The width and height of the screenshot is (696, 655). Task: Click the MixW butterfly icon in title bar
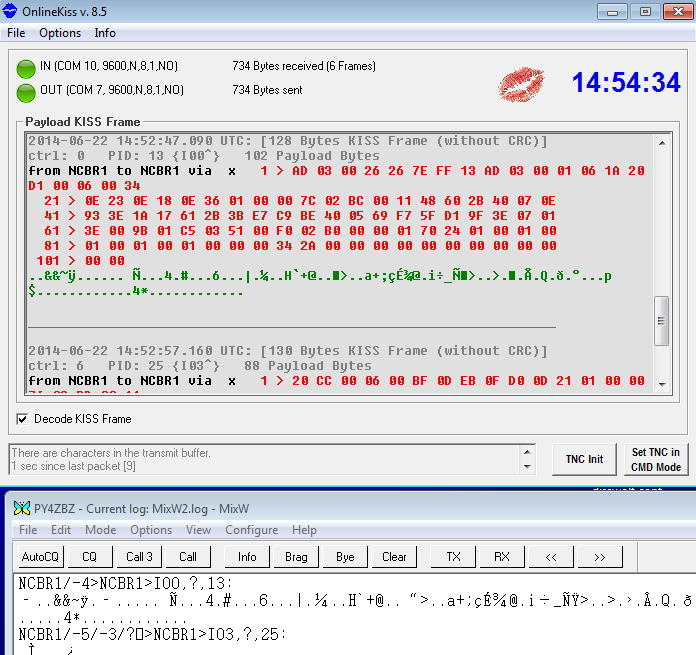(x=22, y=508)
